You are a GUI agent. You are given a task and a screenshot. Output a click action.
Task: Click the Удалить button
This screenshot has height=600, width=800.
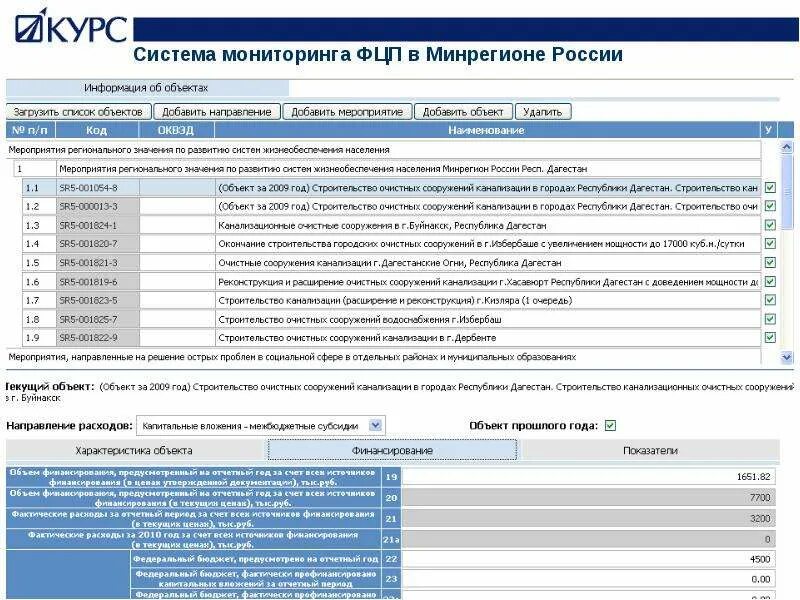tap(543, 112)
